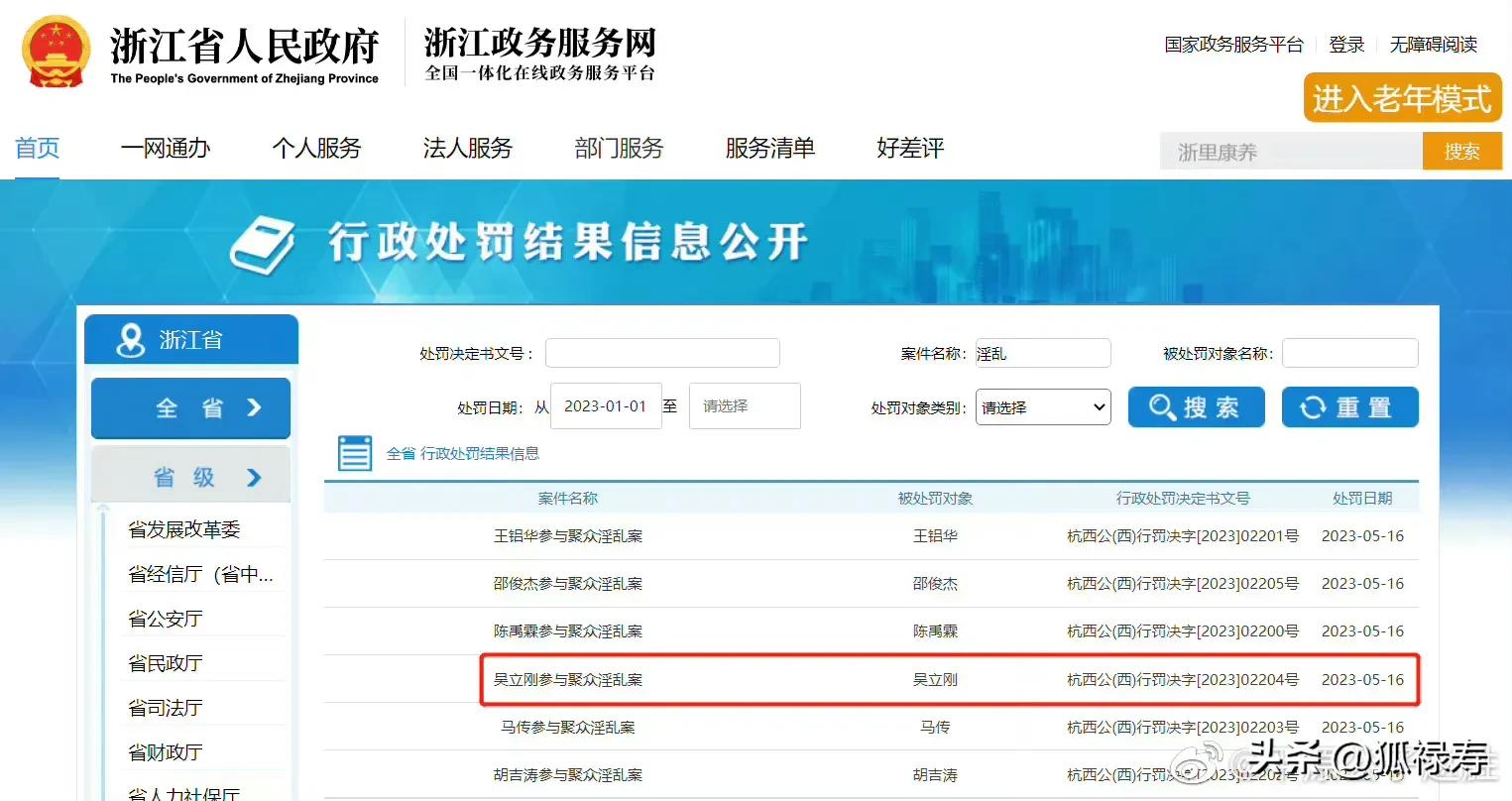Open the 处罚对象类别 dropdown
The height and width of the screenshot is (801, 1512).
(x=1043, y=406)
